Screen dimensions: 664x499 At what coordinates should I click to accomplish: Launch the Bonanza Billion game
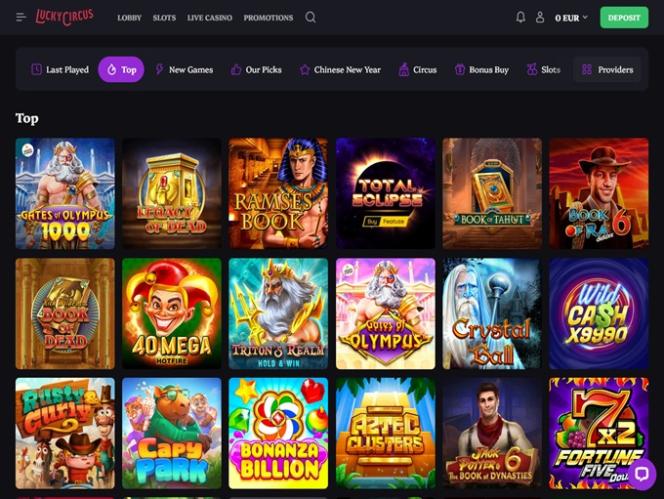(x=278, y=433)
